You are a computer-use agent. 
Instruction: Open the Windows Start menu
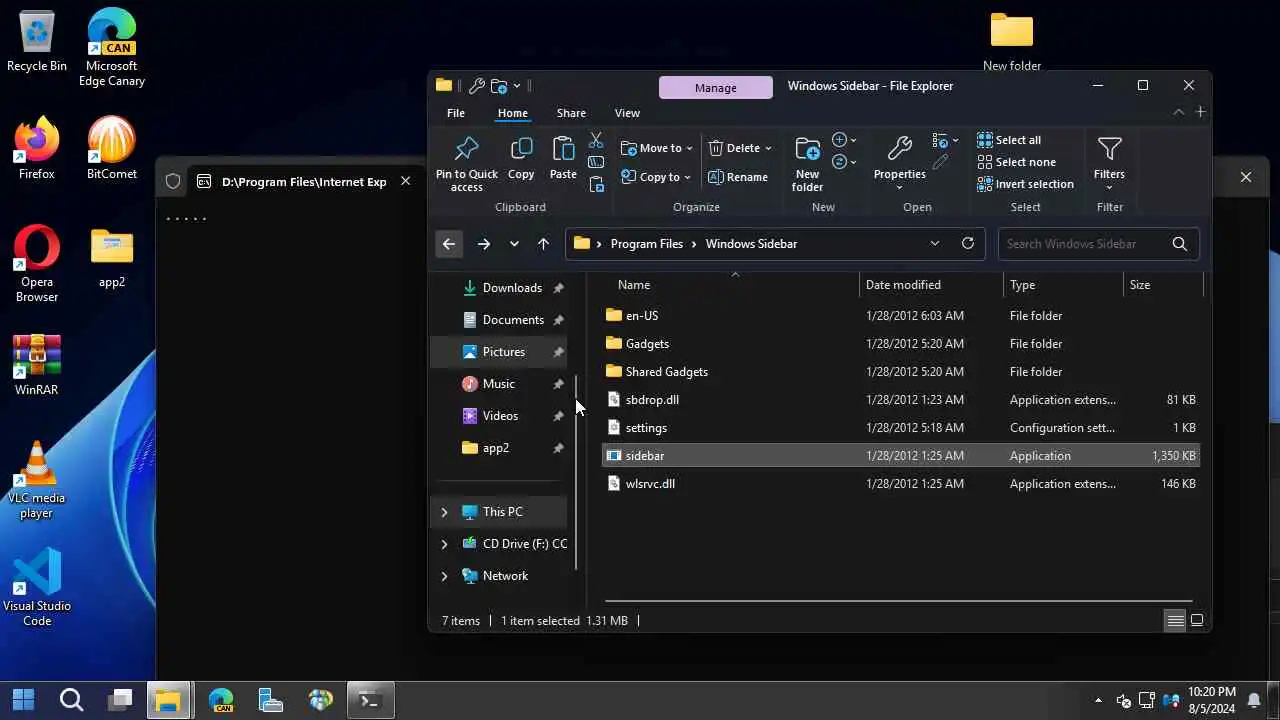(23, 699)
